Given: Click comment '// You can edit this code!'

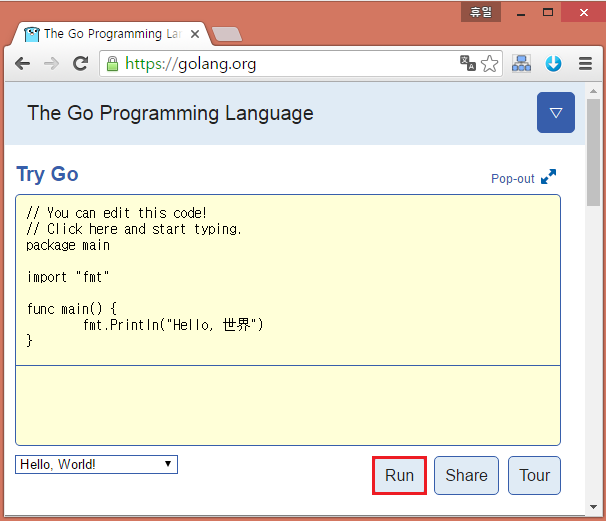Looking at the screenshot, I should [117, 213].
